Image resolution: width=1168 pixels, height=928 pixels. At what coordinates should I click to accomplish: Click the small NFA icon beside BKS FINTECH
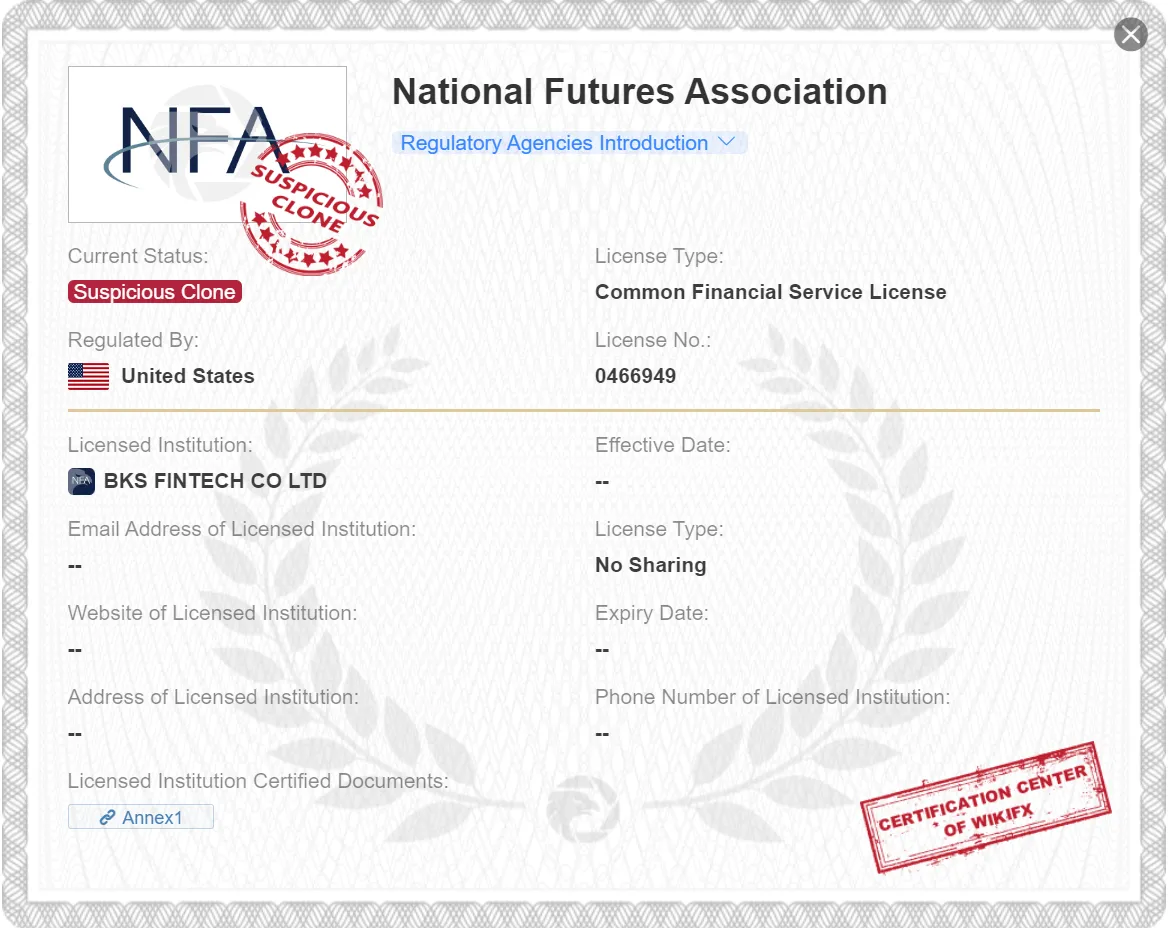(81, 481)
